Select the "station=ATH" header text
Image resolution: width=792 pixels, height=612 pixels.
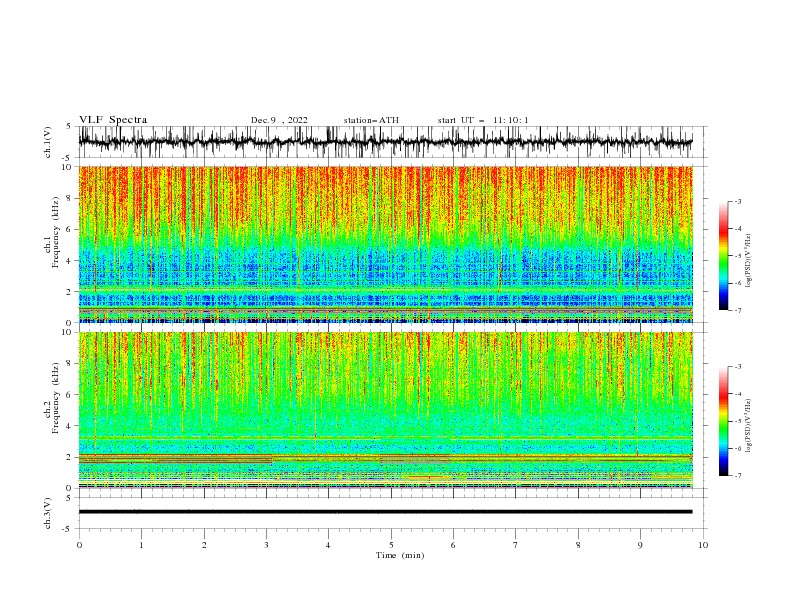click(371, 120)
